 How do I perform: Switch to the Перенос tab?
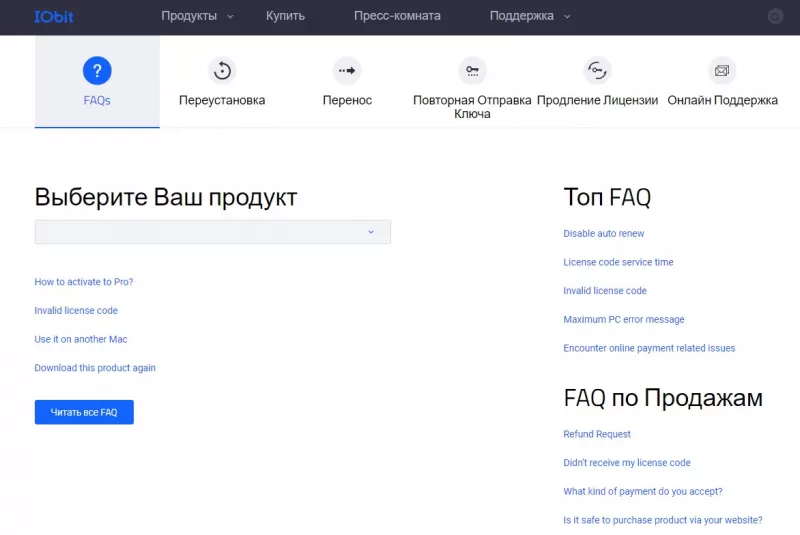click(347, 100)
